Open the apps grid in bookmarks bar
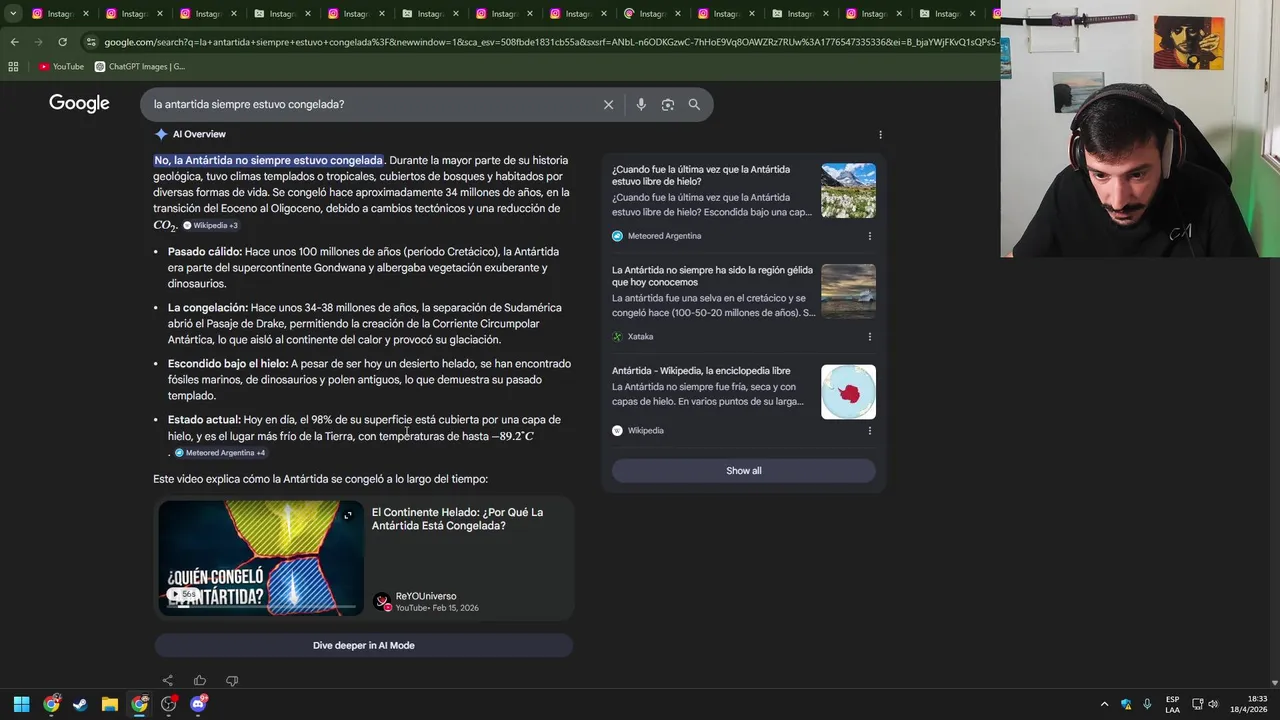The height and width of the screenshot is (720, 1280). point(13,66)
